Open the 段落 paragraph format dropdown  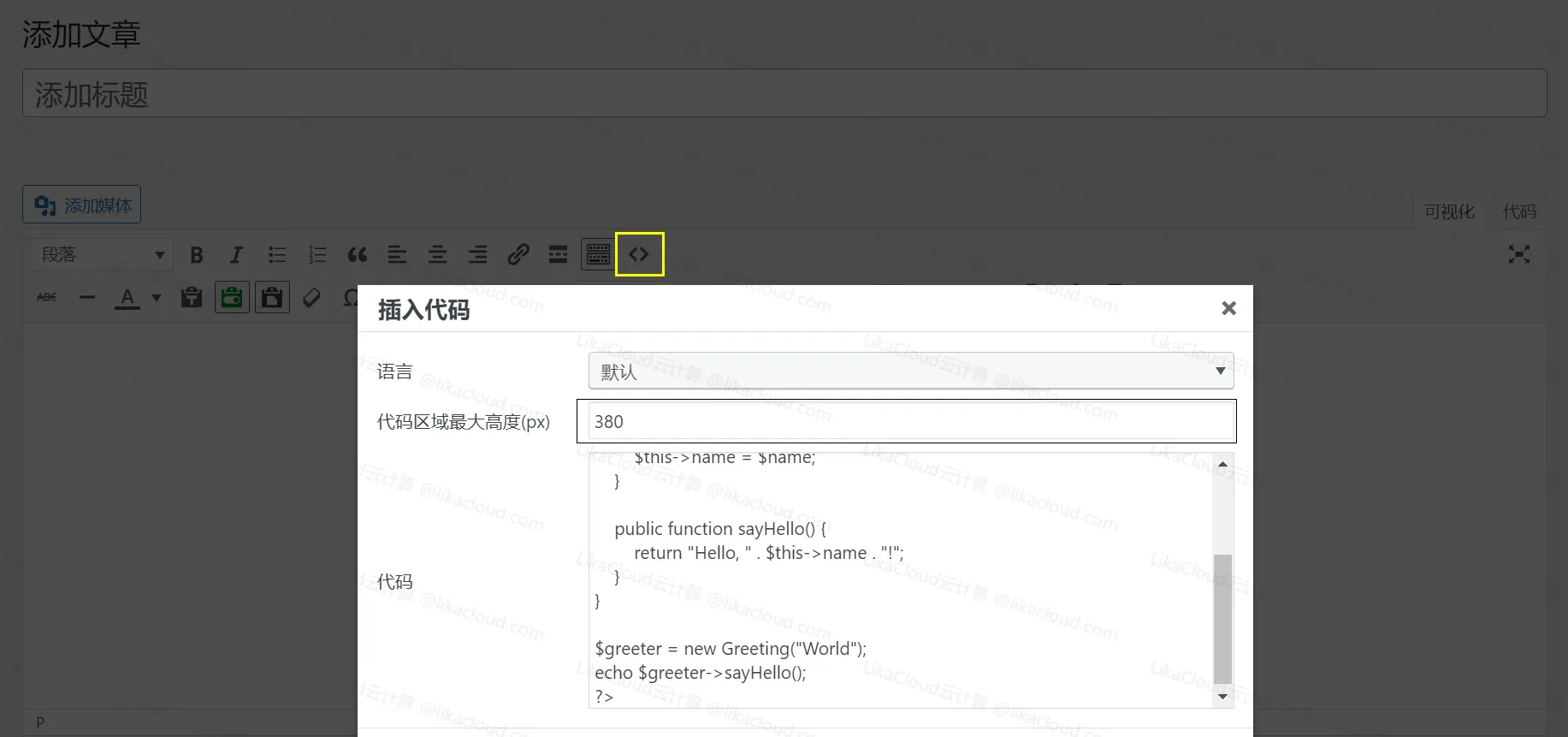click(x=102, y=254)
